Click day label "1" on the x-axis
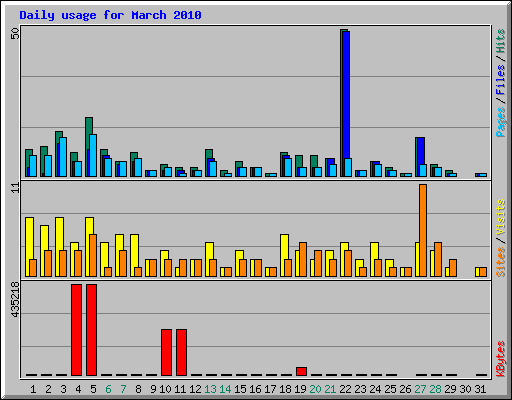 point(33,389)
